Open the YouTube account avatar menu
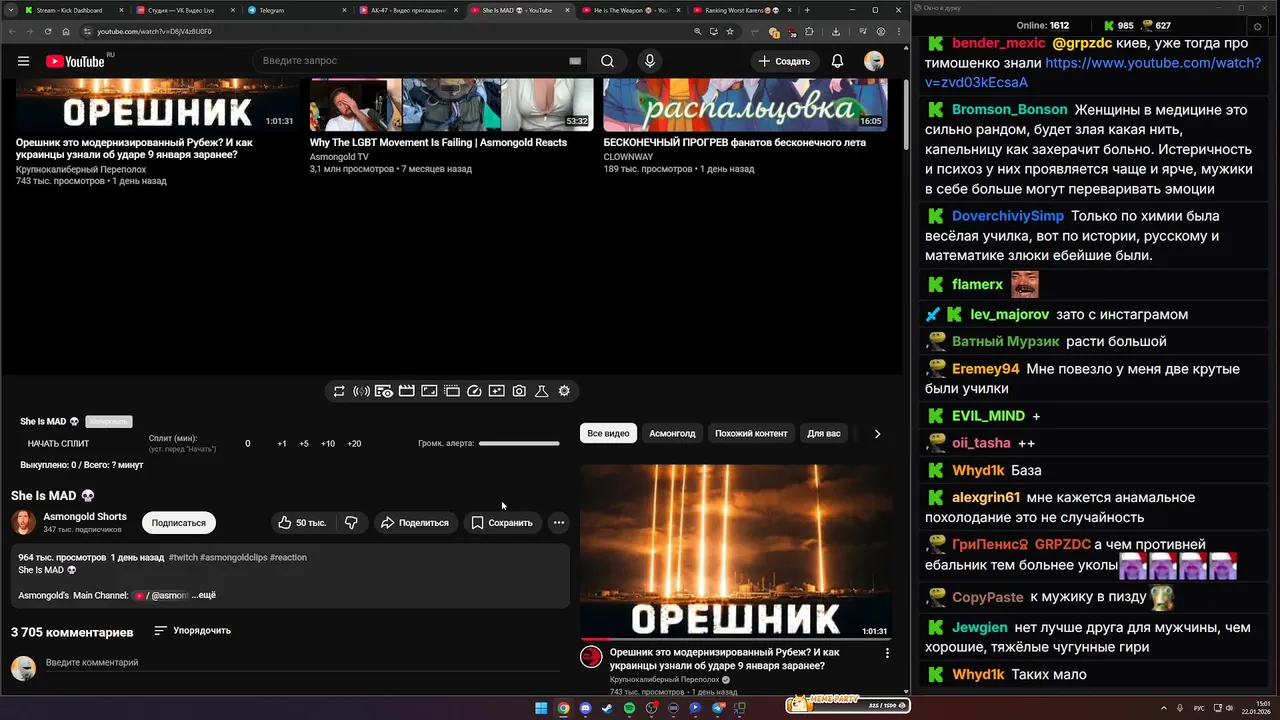1280x720 pixels. click(x=874, y=61)
